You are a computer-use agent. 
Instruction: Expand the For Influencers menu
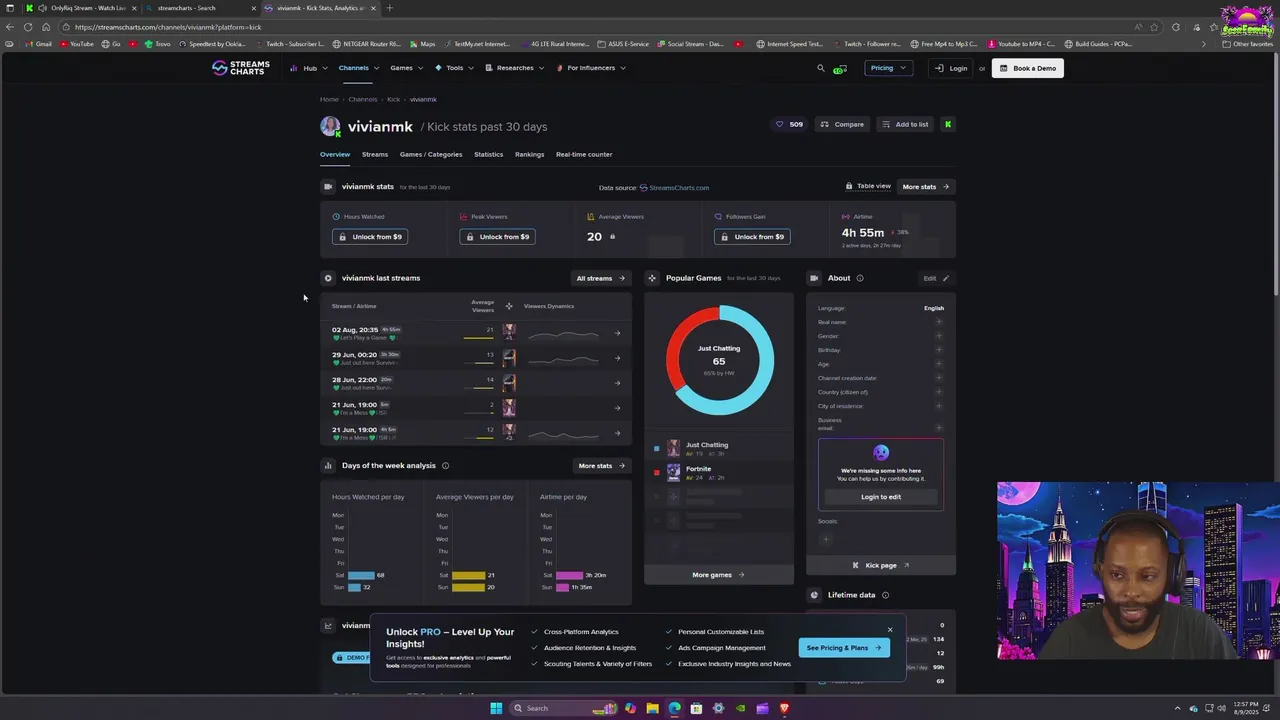point(591,68)
